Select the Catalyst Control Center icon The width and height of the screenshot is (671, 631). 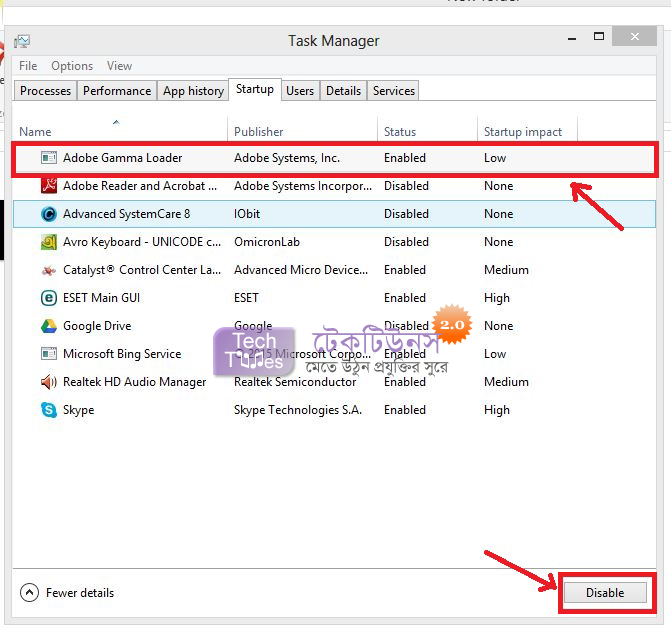(x=49, y=270)
